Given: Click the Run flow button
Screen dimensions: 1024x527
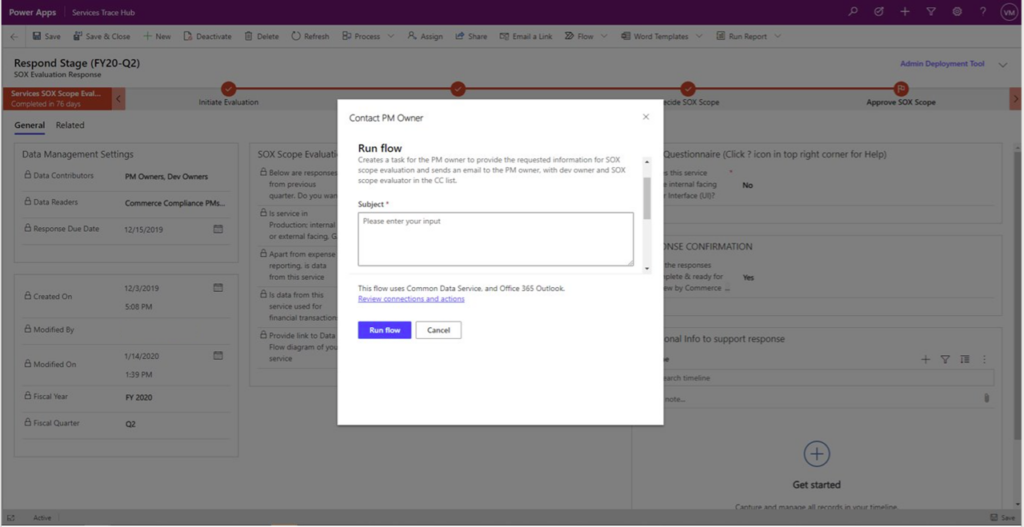Looking at the screenshot, I should click(384, 330).
